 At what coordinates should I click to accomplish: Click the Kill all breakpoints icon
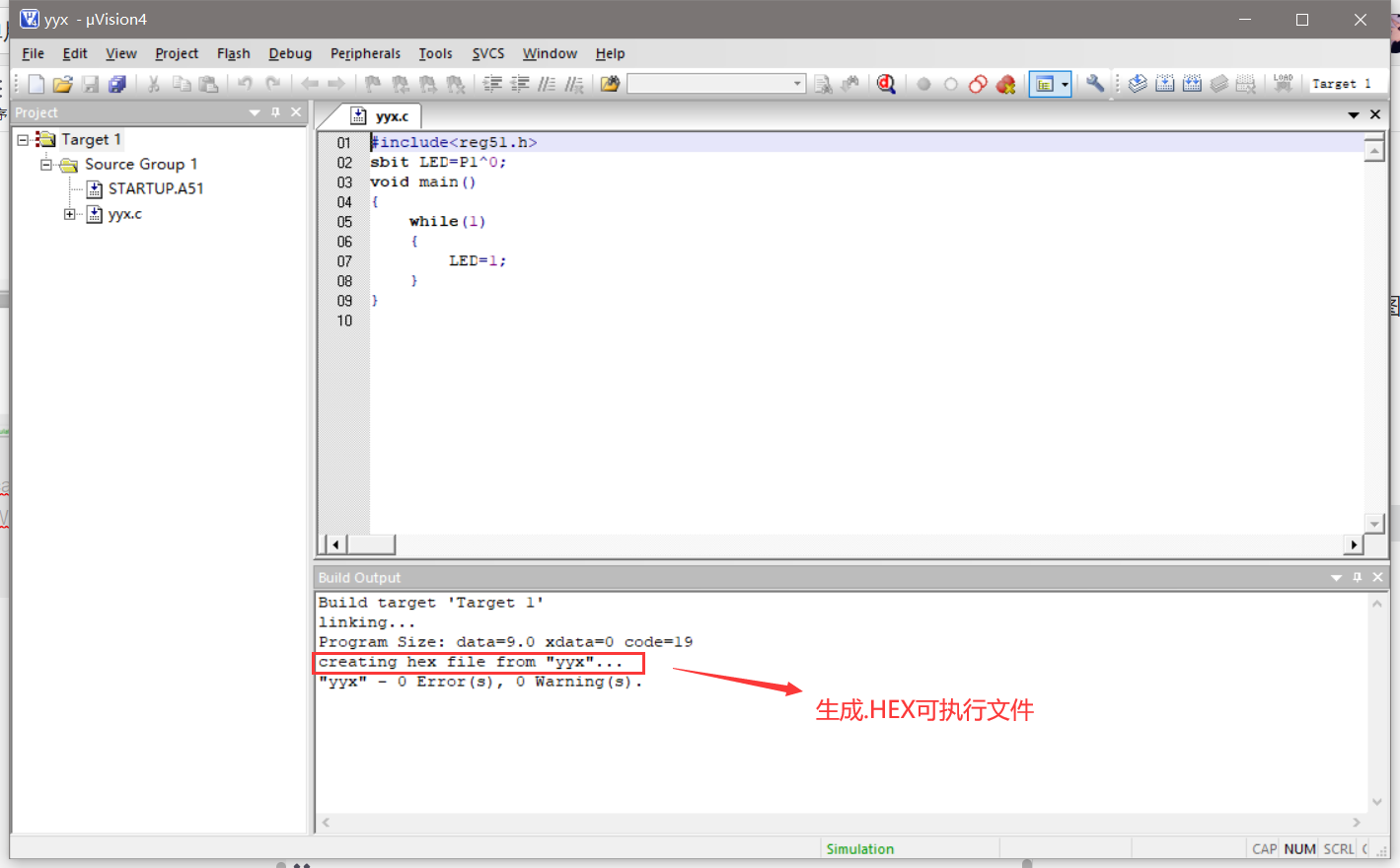point(1005,84)
